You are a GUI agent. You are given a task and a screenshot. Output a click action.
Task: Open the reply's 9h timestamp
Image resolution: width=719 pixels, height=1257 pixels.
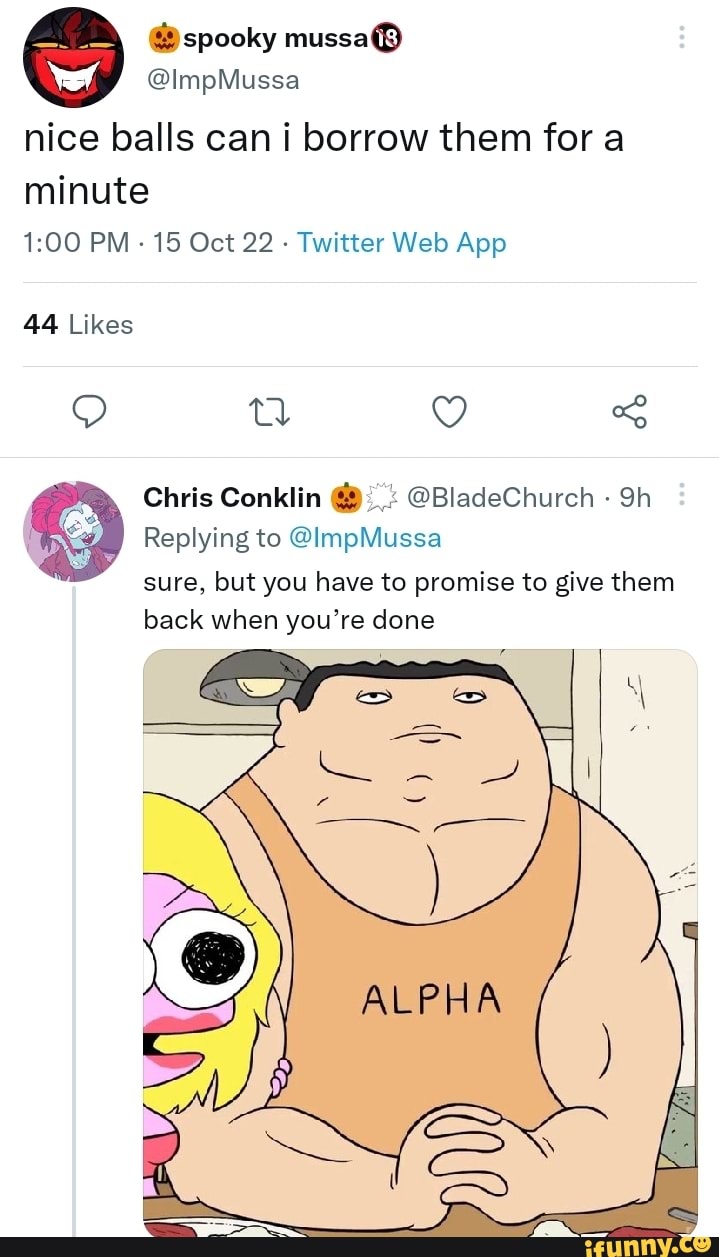click(x=635, y=498)
